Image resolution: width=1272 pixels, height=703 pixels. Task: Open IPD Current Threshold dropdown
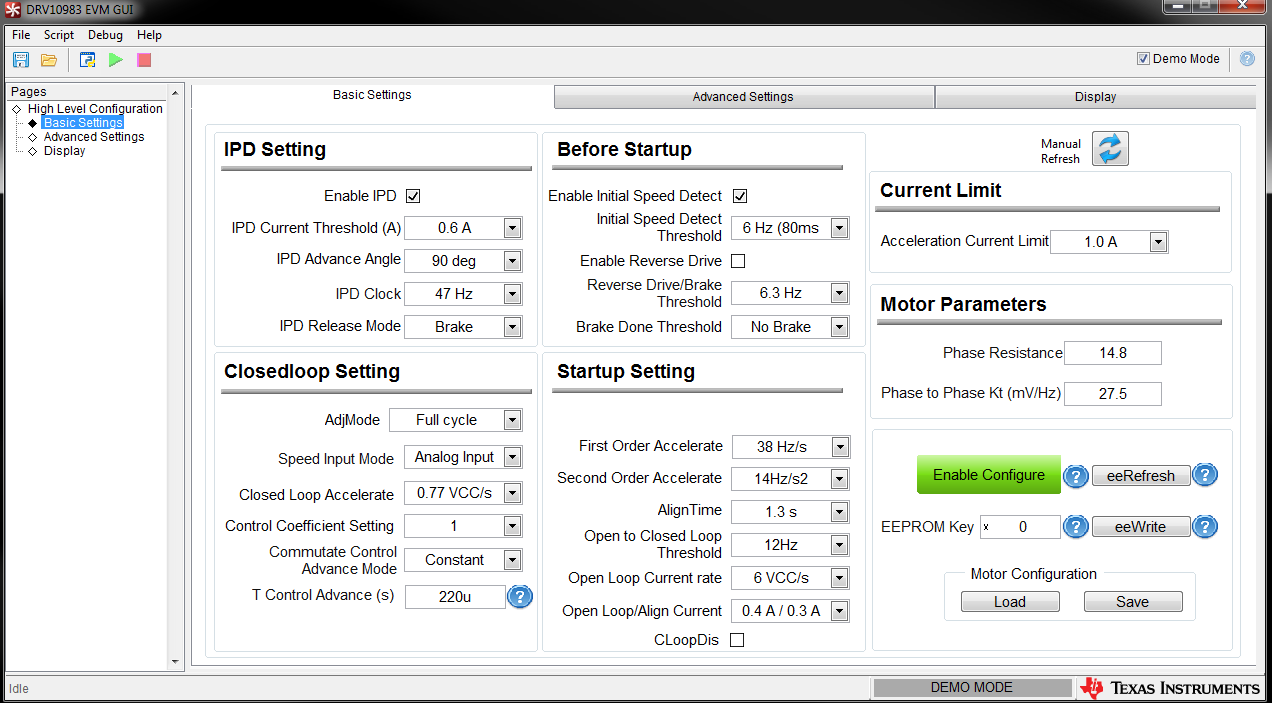[463, 228]
